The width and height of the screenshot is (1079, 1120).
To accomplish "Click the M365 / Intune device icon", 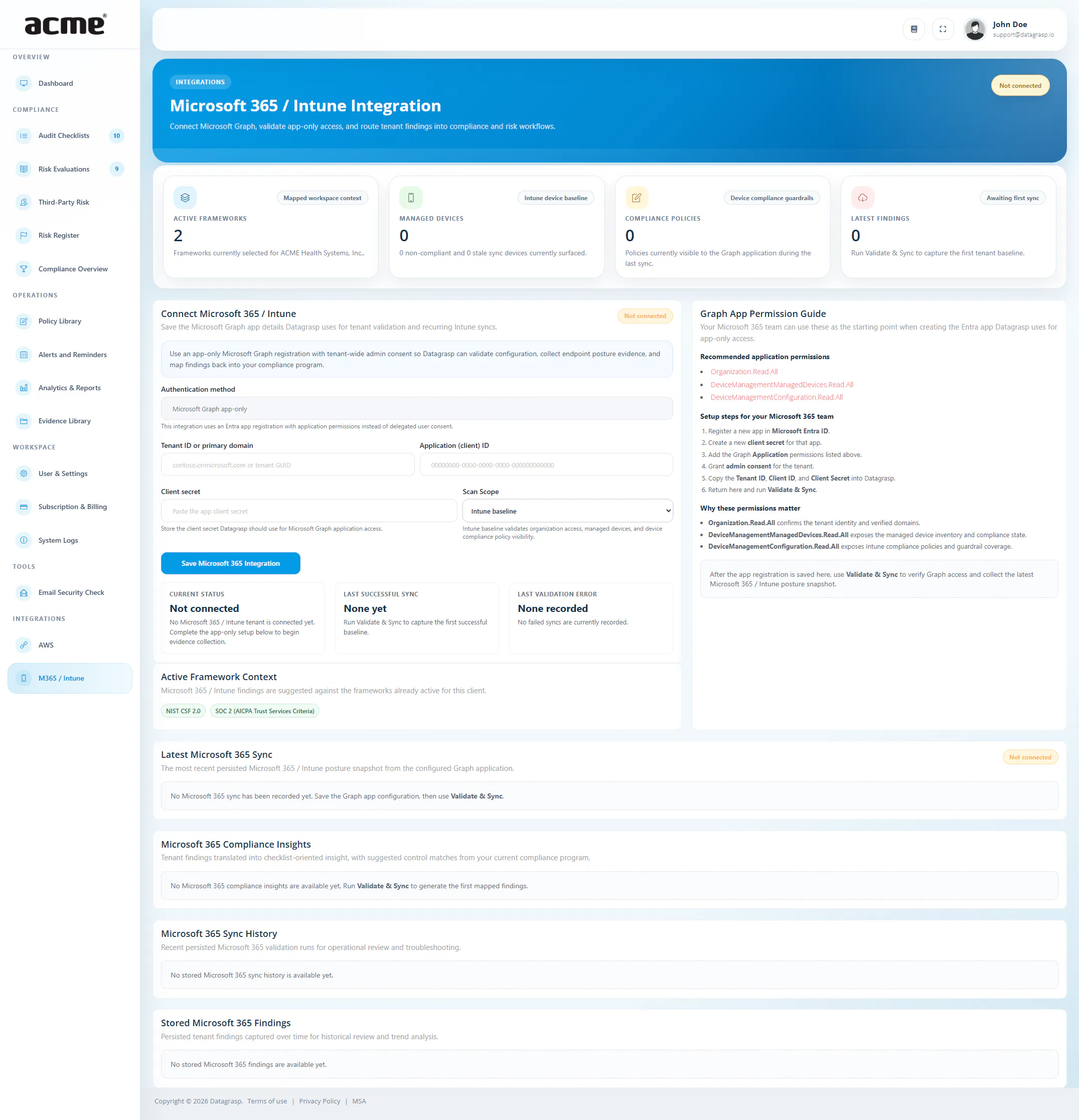I will (24, 678).
